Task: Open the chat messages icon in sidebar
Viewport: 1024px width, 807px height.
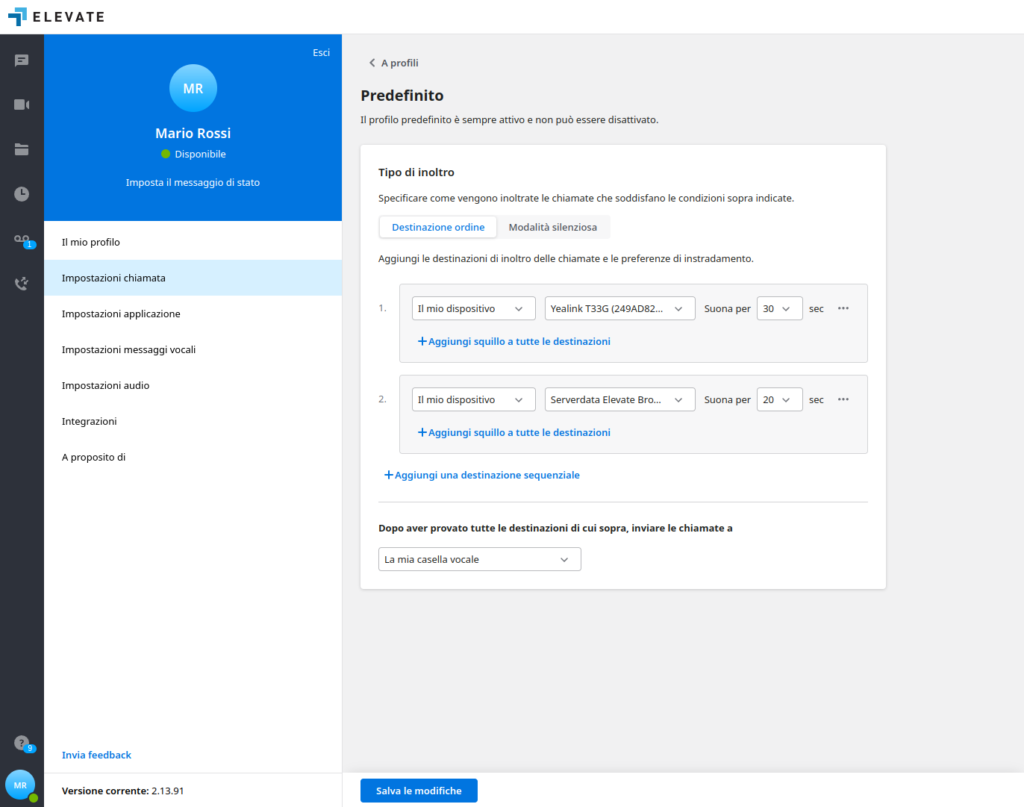Action: [x=21, y=61]
